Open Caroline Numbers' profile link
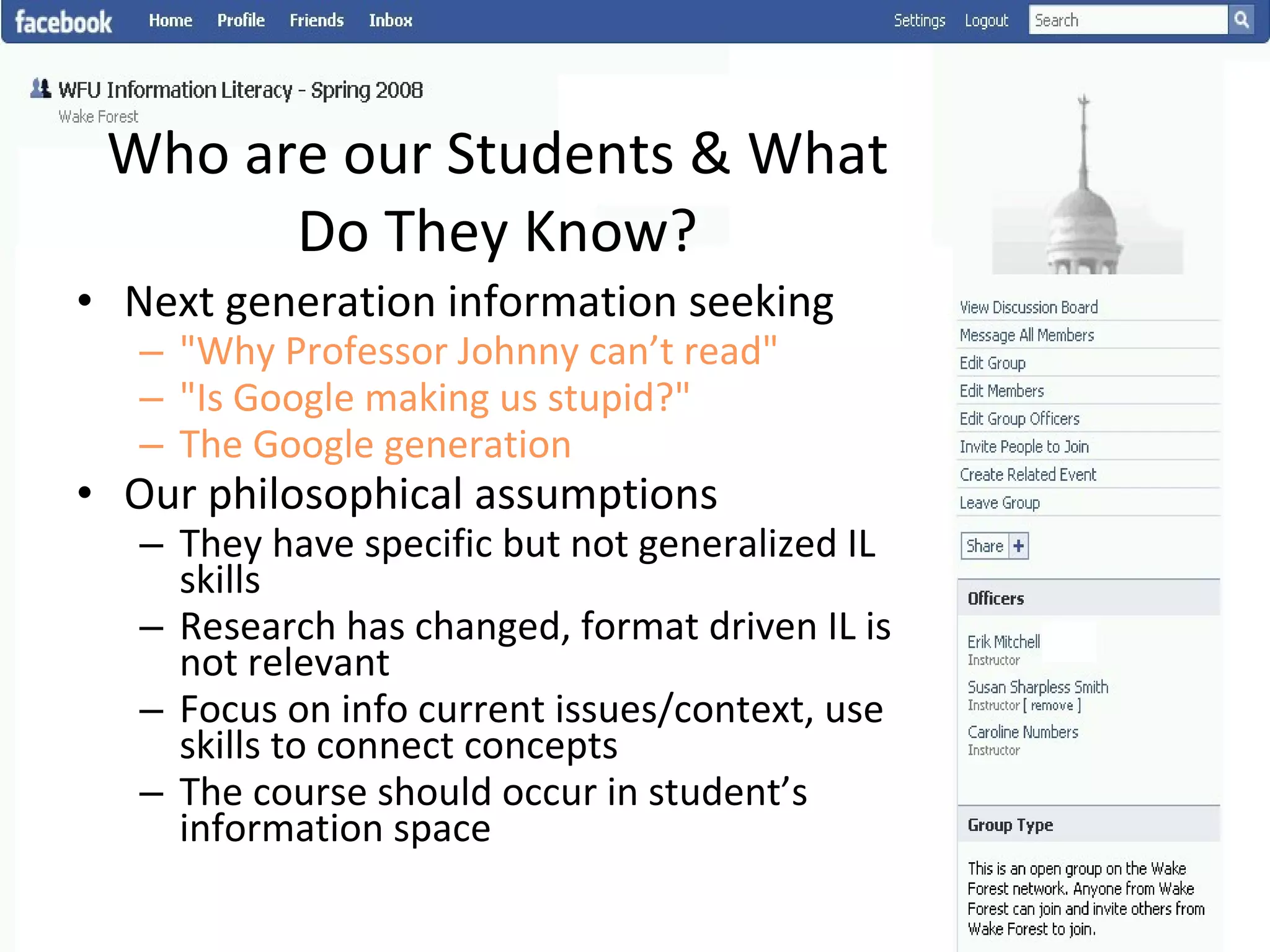The width and height of the screenshot is (1270, 952). click(1023, 732)
